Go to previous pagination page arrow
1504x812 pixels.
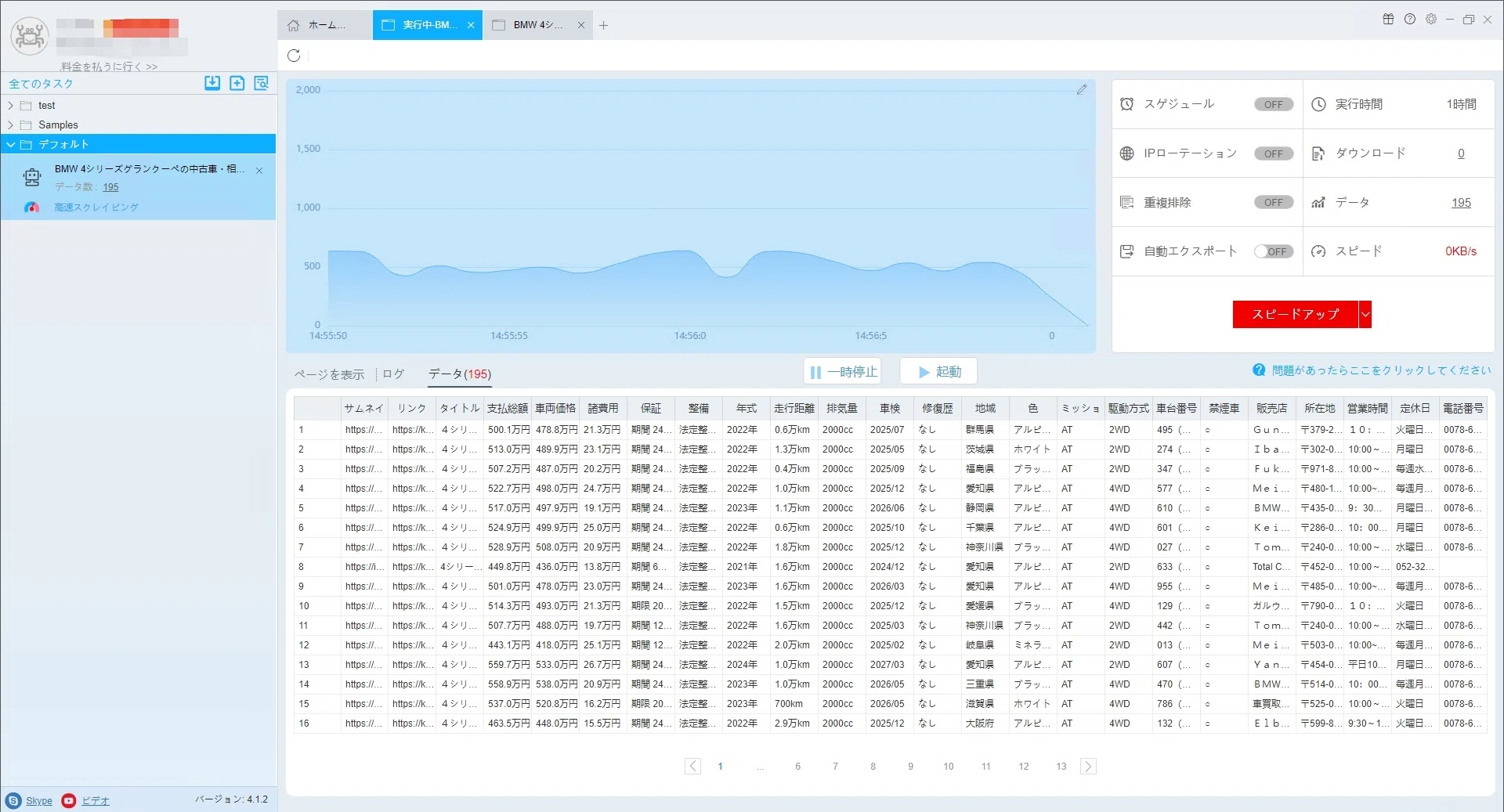click(692, 766)
